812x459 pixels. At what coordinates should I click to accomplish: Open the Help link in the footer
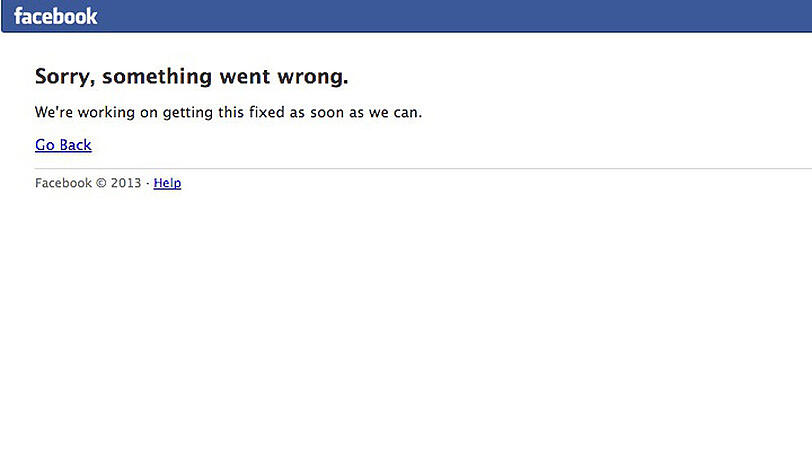(x=167, y=183)
